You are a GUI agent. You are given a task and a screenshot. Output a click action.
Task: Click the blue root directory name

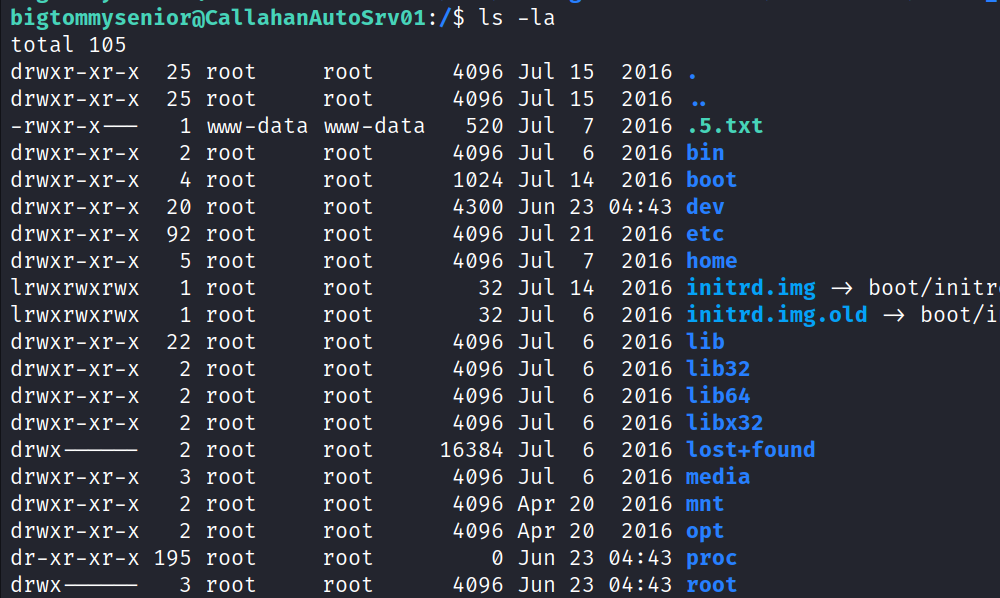click(711, 585)
